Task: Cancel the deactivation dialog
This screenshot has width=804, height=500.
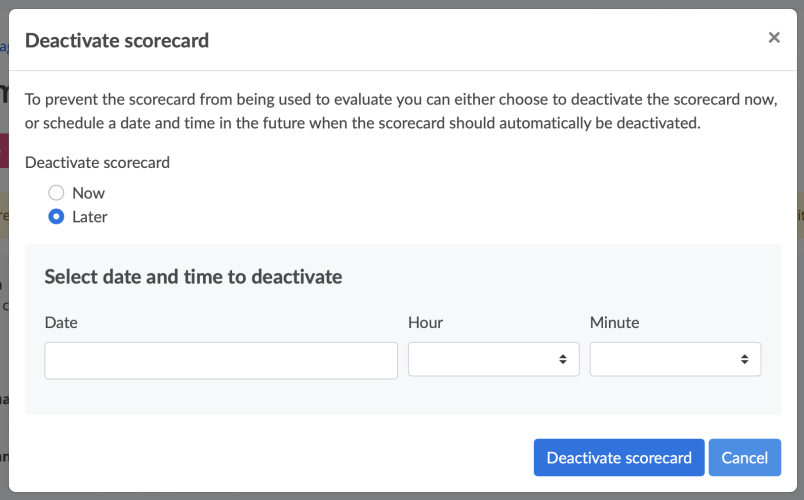Action: coord(744,458)
